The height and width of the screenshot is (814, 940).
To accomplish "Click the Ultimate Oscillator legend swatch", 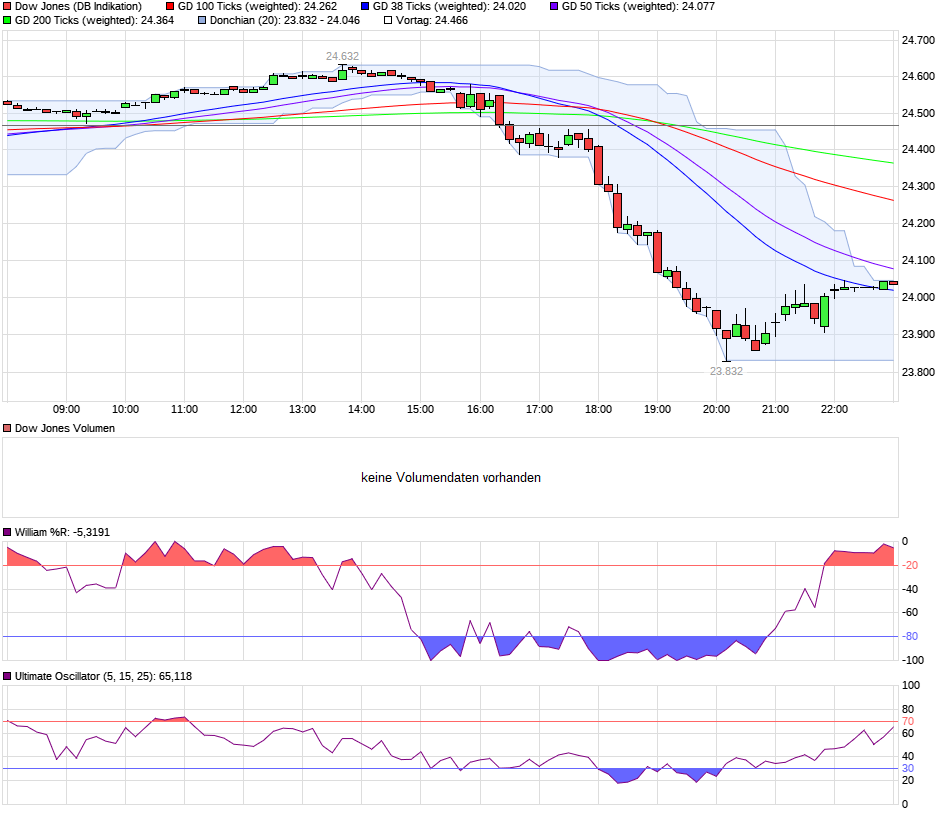I will point(7,676).
